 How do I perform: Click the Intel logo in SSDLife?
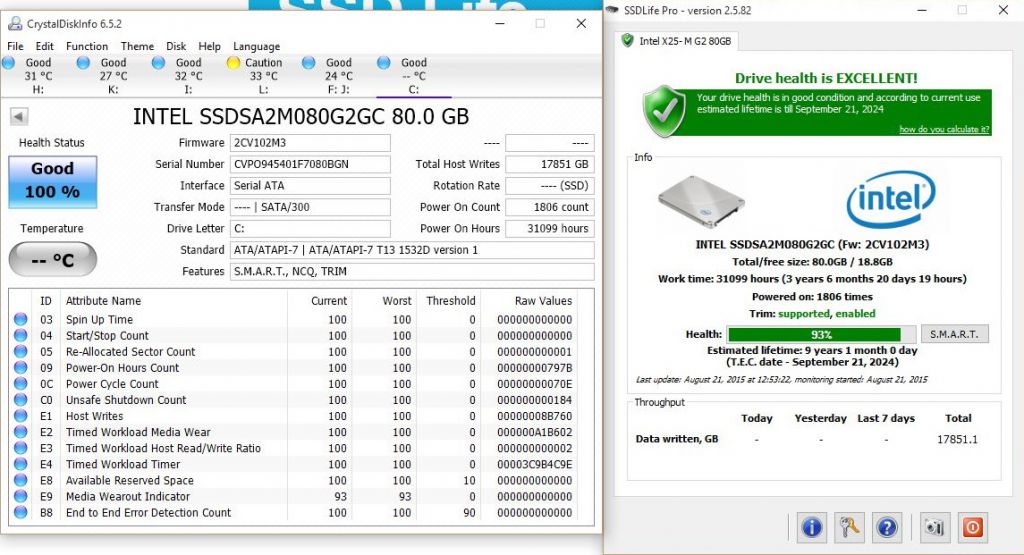click(891, 199)
